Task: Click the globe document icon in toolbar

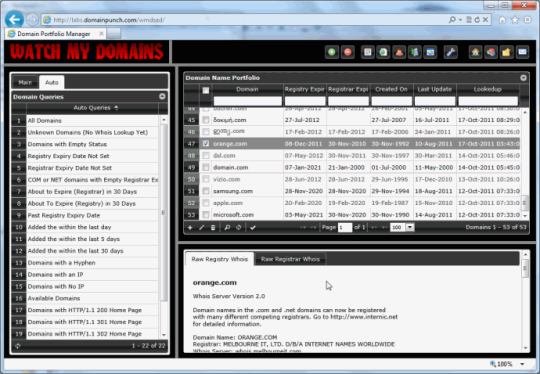Action: tap(383, 52)
